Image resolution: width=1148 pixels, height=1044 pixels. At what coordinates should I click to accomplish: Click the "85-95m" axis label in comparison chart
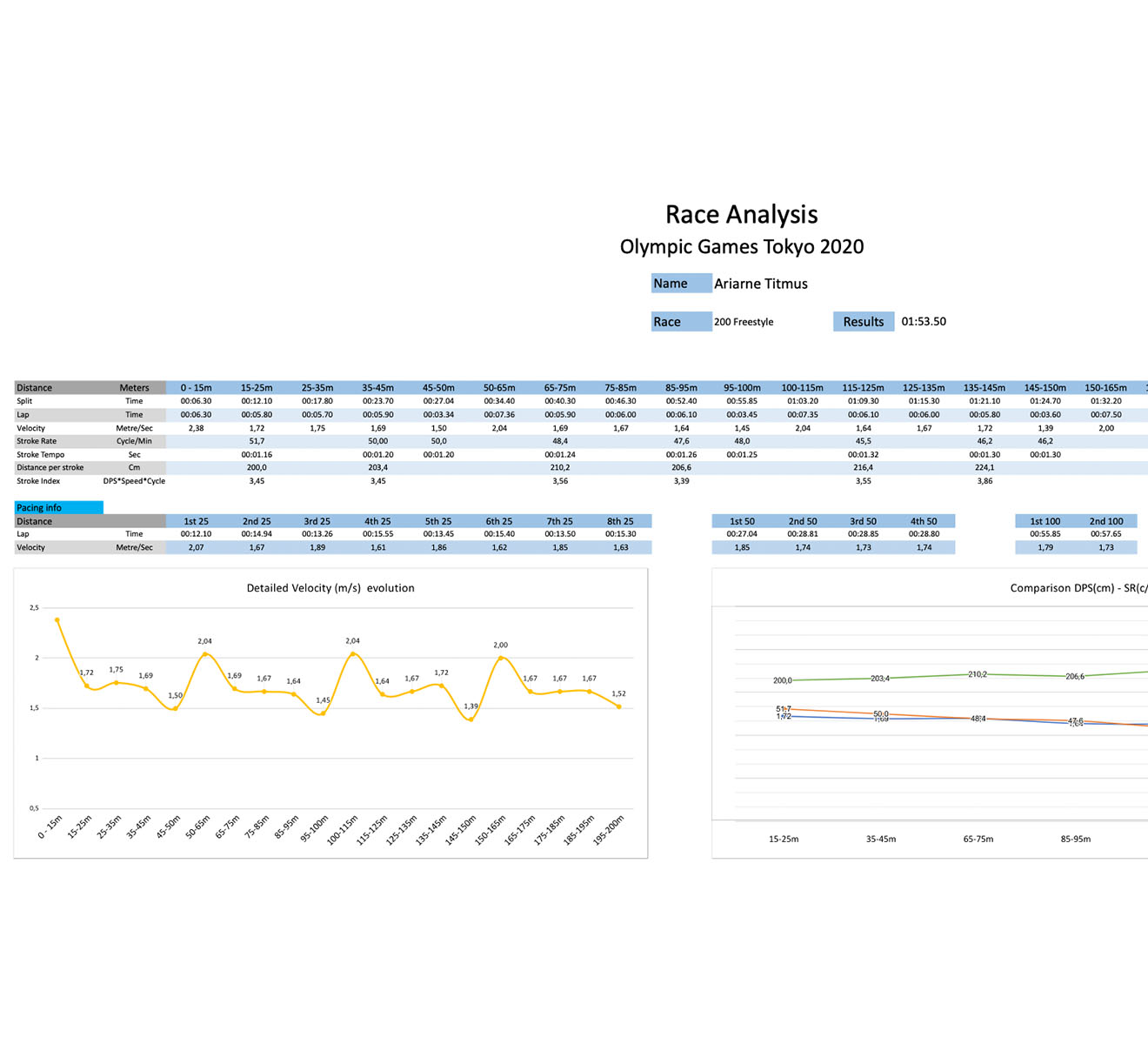1075,840
